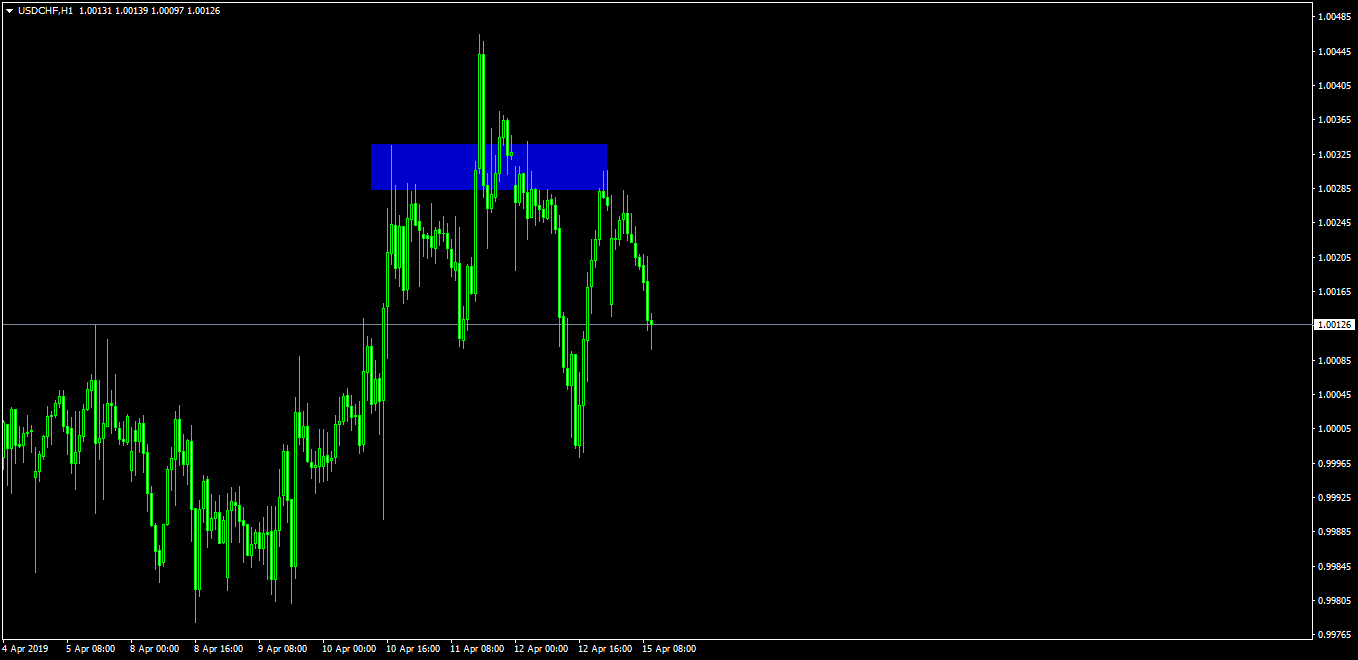The width and height of the screenshot is (1358, 660).
Task: Click the low value 1.00097 in the header
Action: (x=167, y=10)
